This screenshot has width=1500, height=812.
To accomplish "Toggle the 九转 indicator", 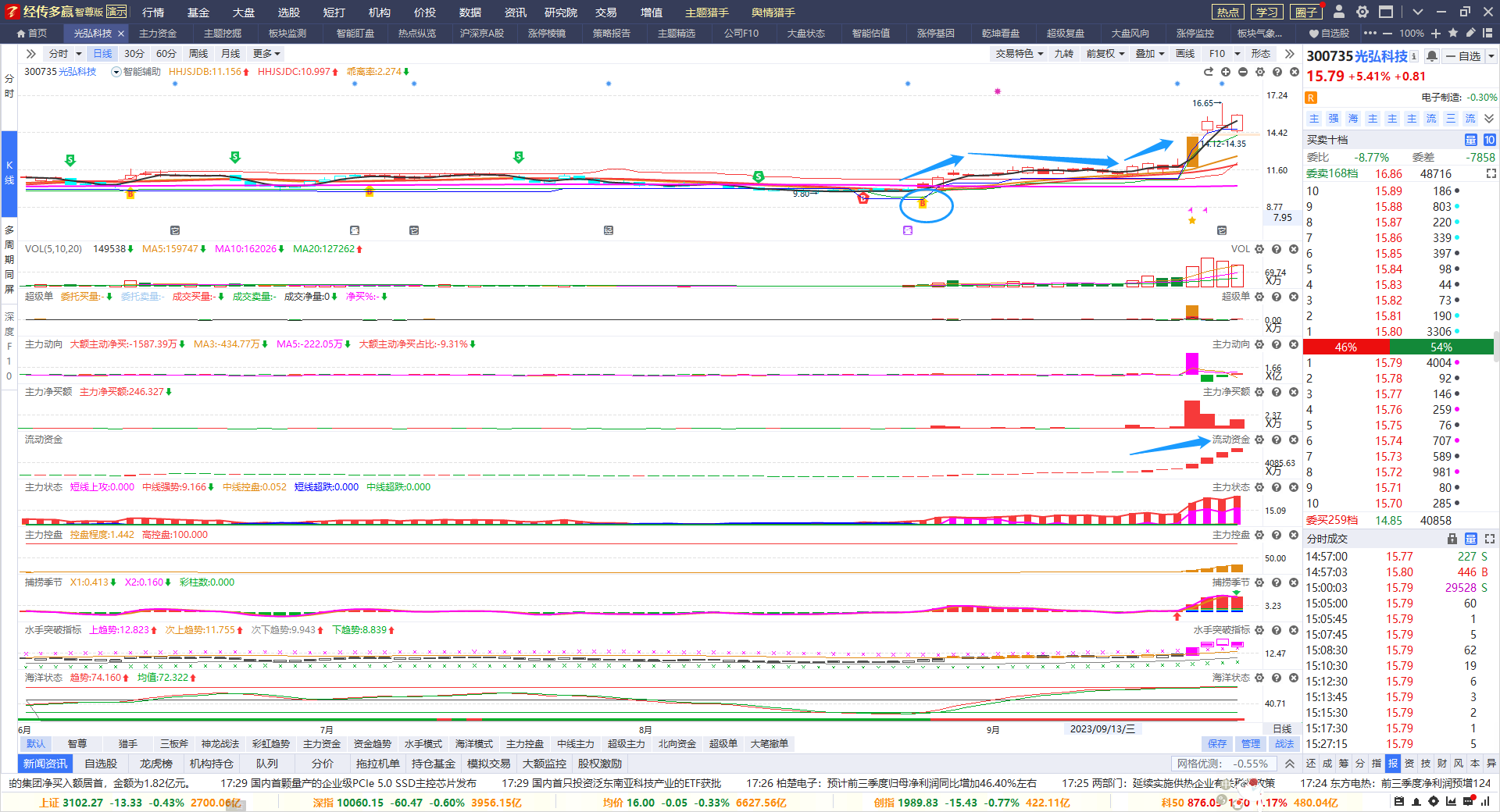I will 1063,54.
